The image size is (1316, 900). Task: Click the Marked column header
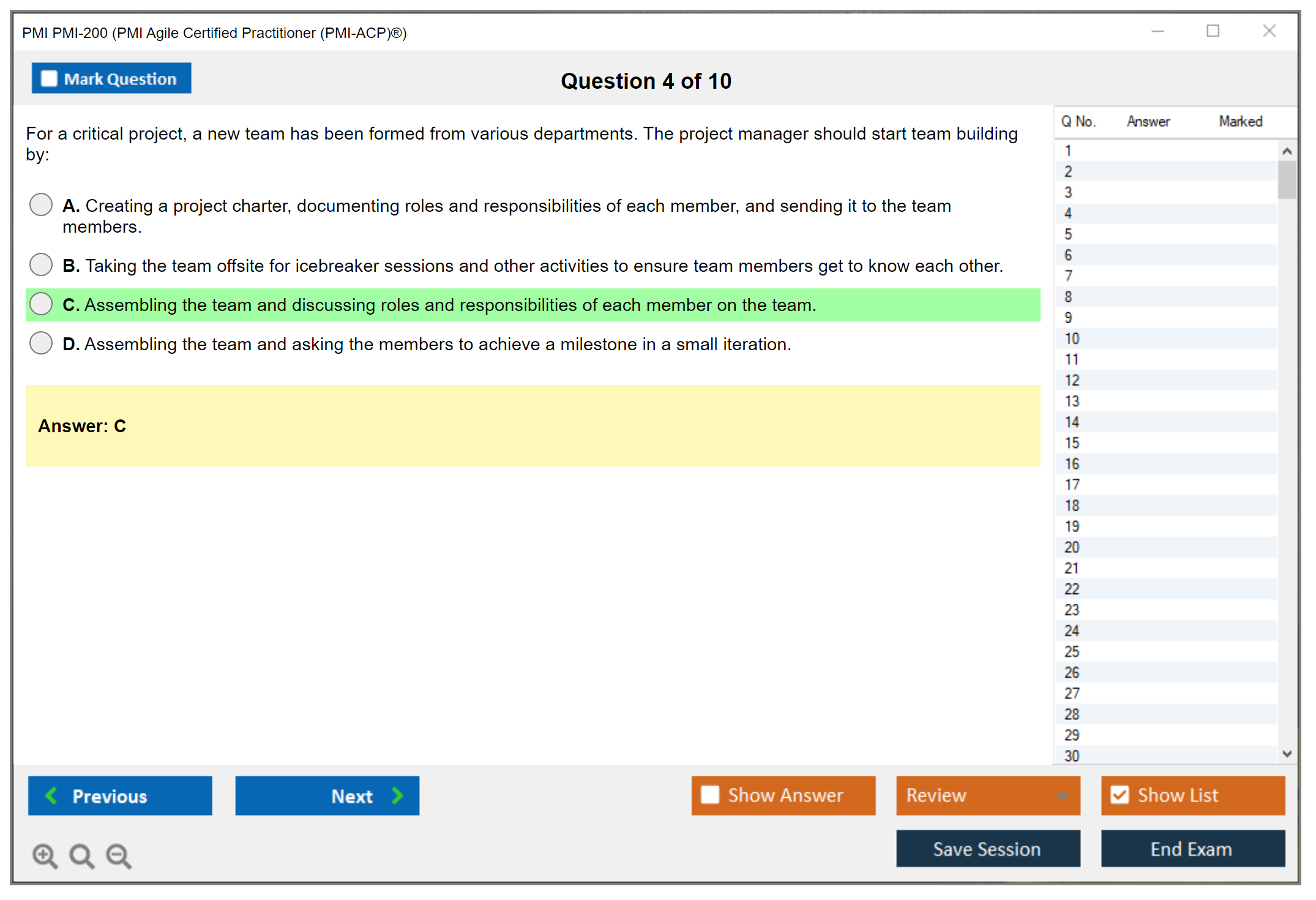(1240, 121)
